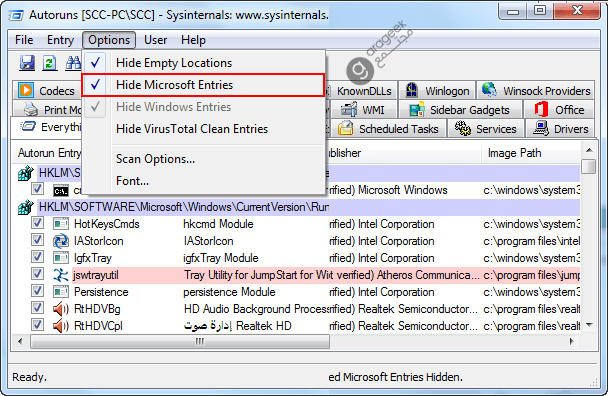Click the RtHDVBg speaker icon
This screenshot has width=608, height=396.
[x=60, y=309]
